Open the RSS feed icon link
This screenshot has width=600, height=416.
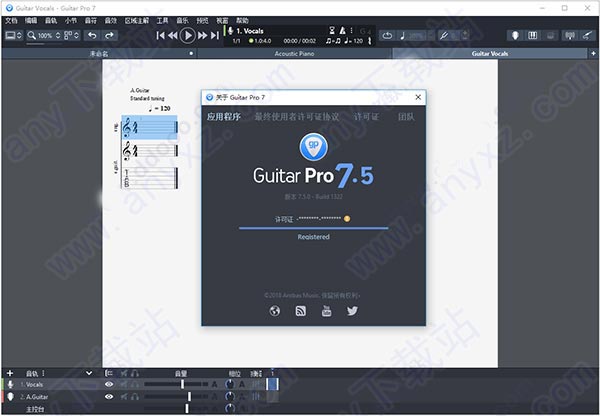pos(301,311)
